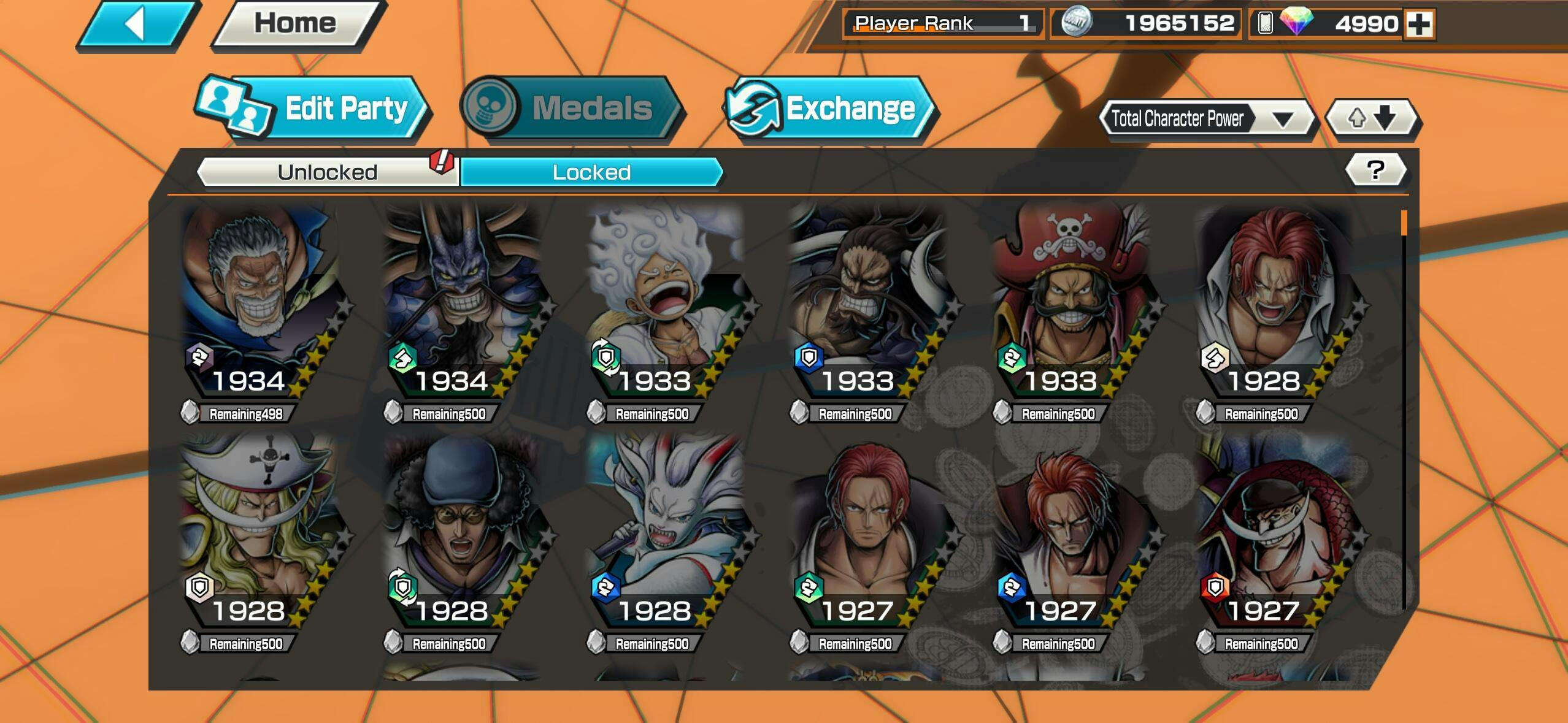Tap the rainbow diamond gem icon
This screenshot has height=723, width=1568.
point(1296,22)
